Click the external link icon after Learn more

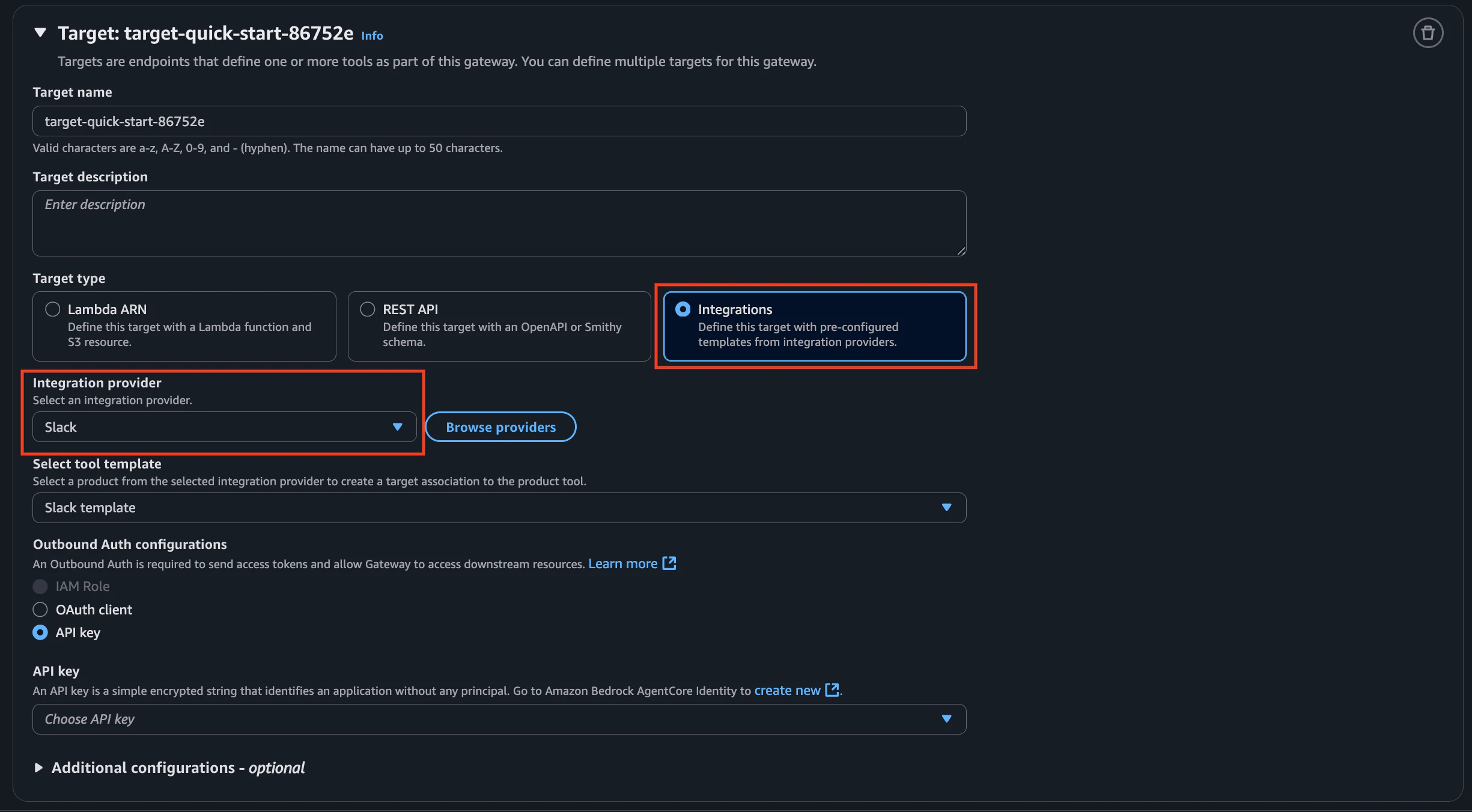[x=669, y=563]
